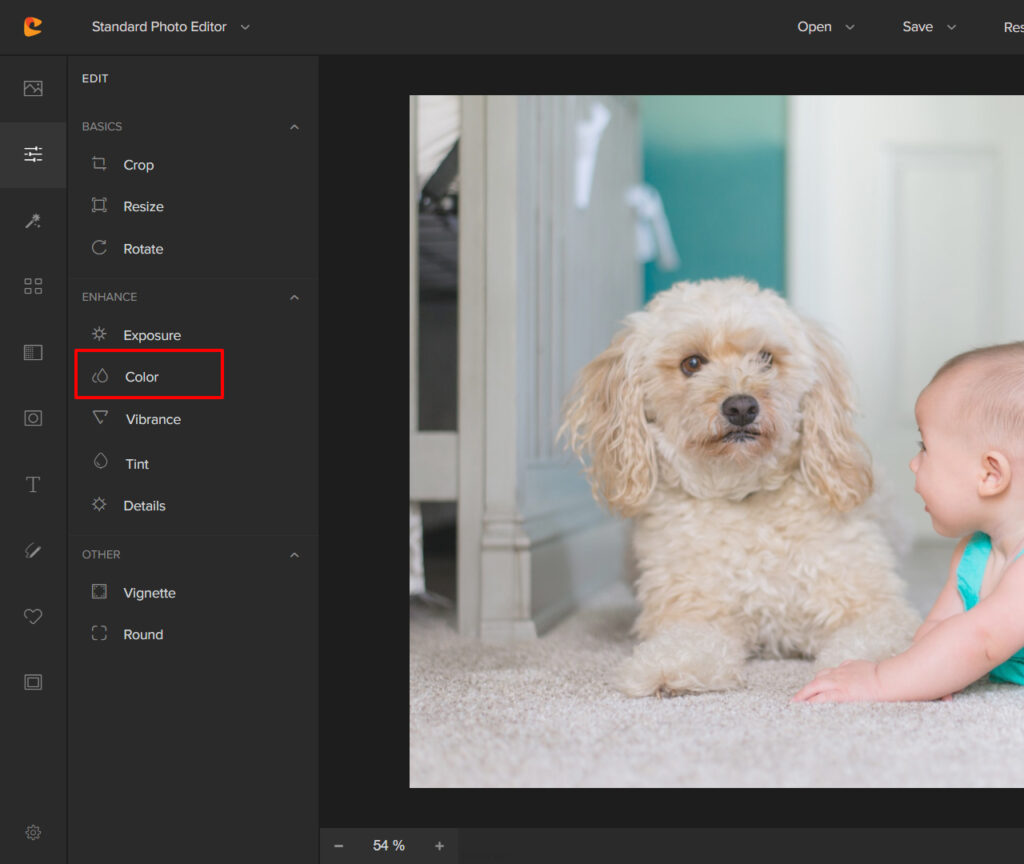Select the Edit sliders sidebar icon

[33, 154]
